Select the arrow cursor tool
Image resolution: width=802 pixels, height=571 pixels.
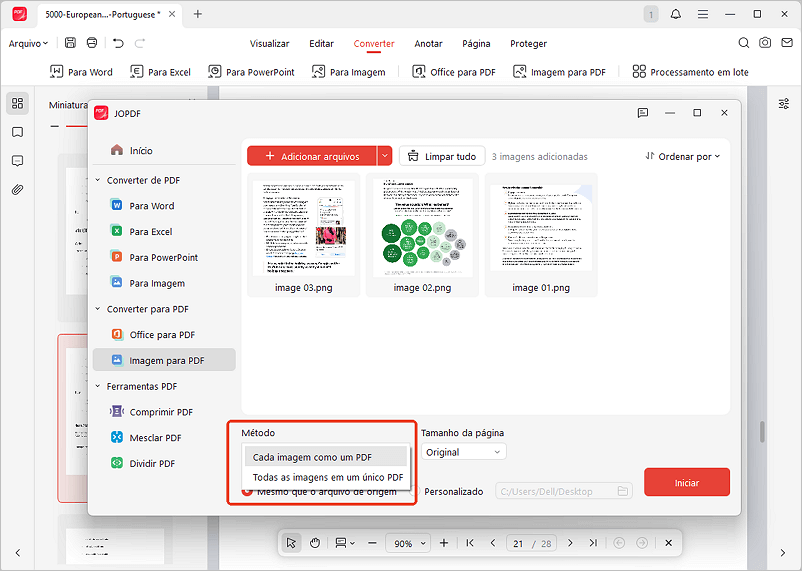point(292,543)
